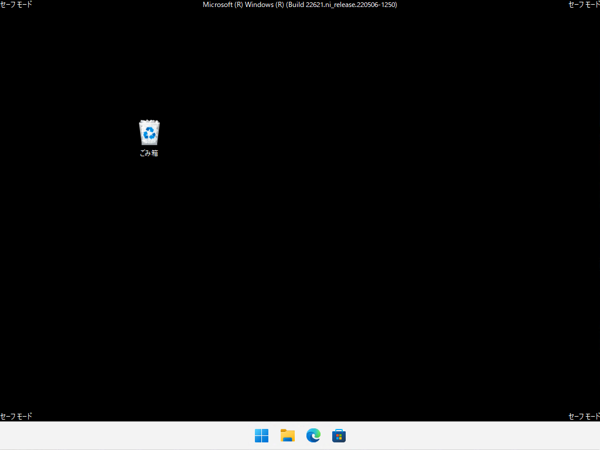
Task: Select the ごみ箱 Recycle Bin icon
Action: point(149,132)
